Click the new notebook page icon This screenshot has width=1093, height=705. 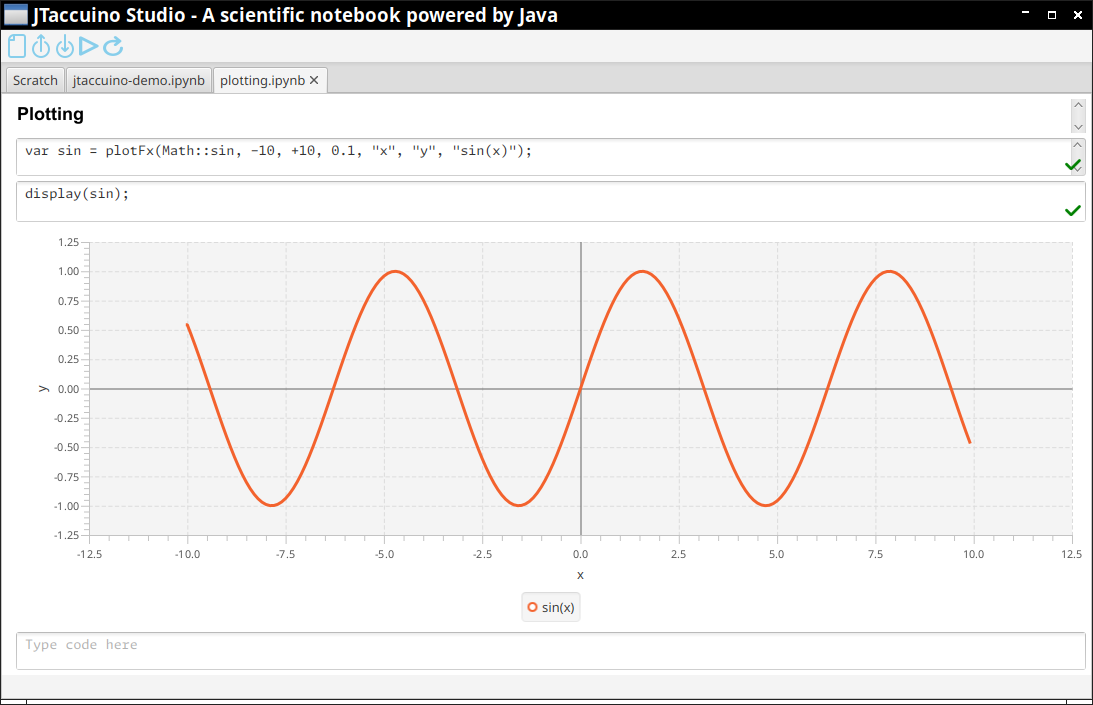click(x=17, y=46)
